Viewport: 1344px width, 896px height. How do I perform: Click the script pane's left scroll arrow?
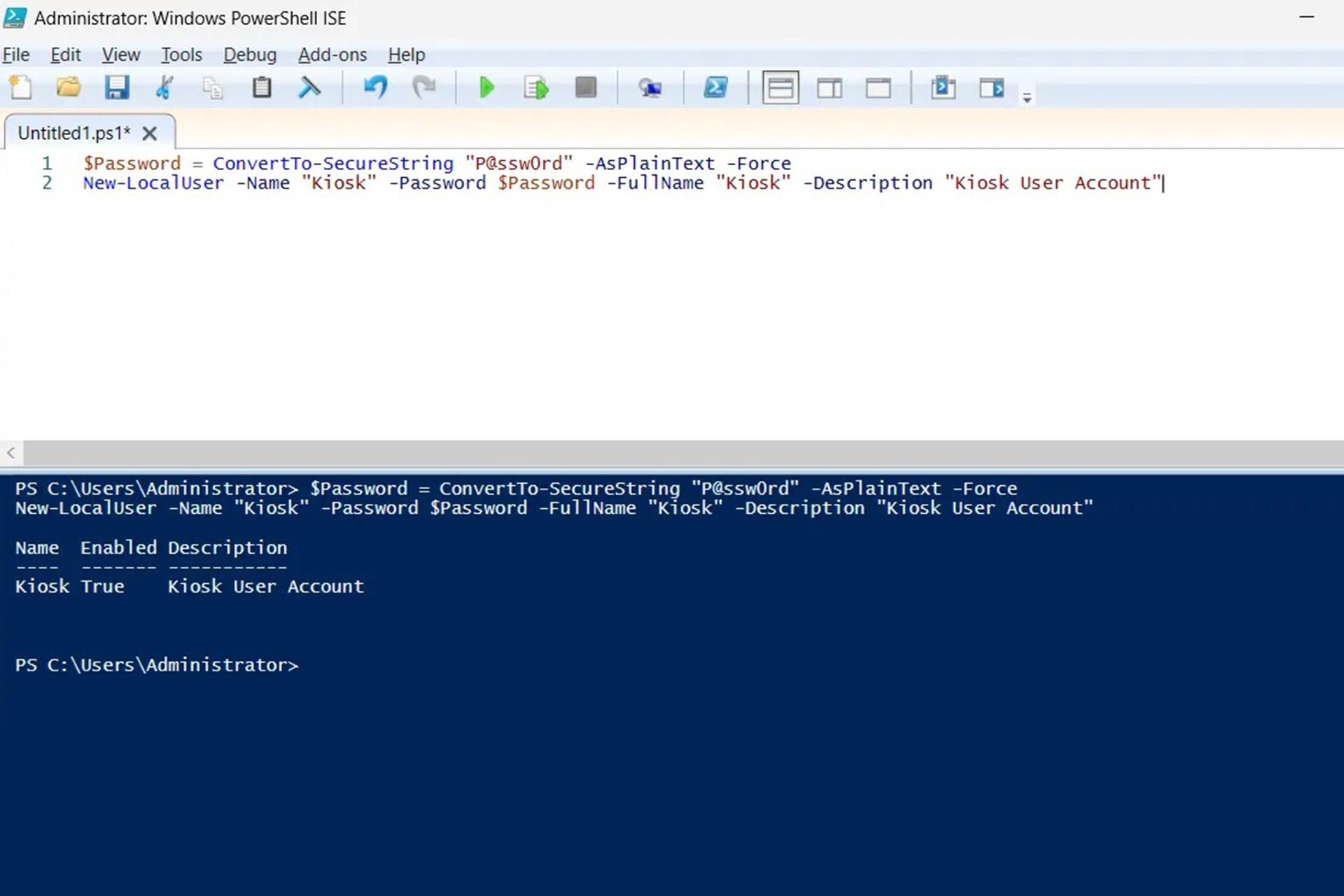(11, 453)
